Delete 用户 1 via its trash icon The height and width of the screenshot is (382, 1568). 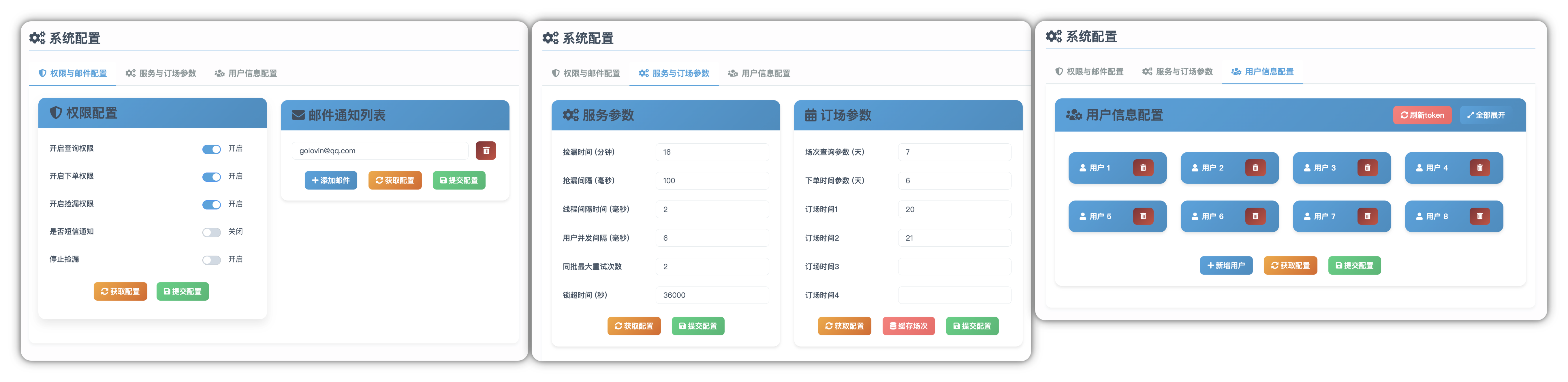pyautogui.click(x=1143, y=168)
